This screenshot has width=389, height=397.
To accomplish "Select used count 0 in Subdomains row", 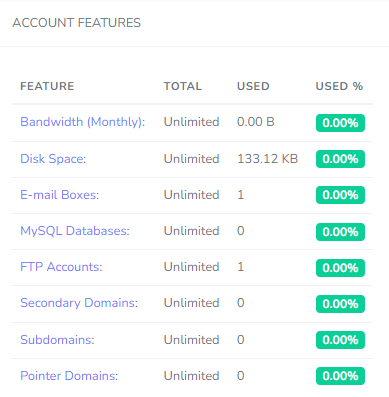I will (241, 340).
